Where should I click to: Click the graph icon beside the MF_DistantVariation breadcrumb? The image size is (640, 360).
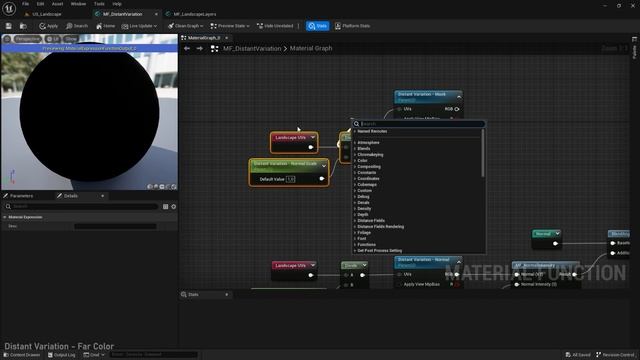[x=214, y=49]
